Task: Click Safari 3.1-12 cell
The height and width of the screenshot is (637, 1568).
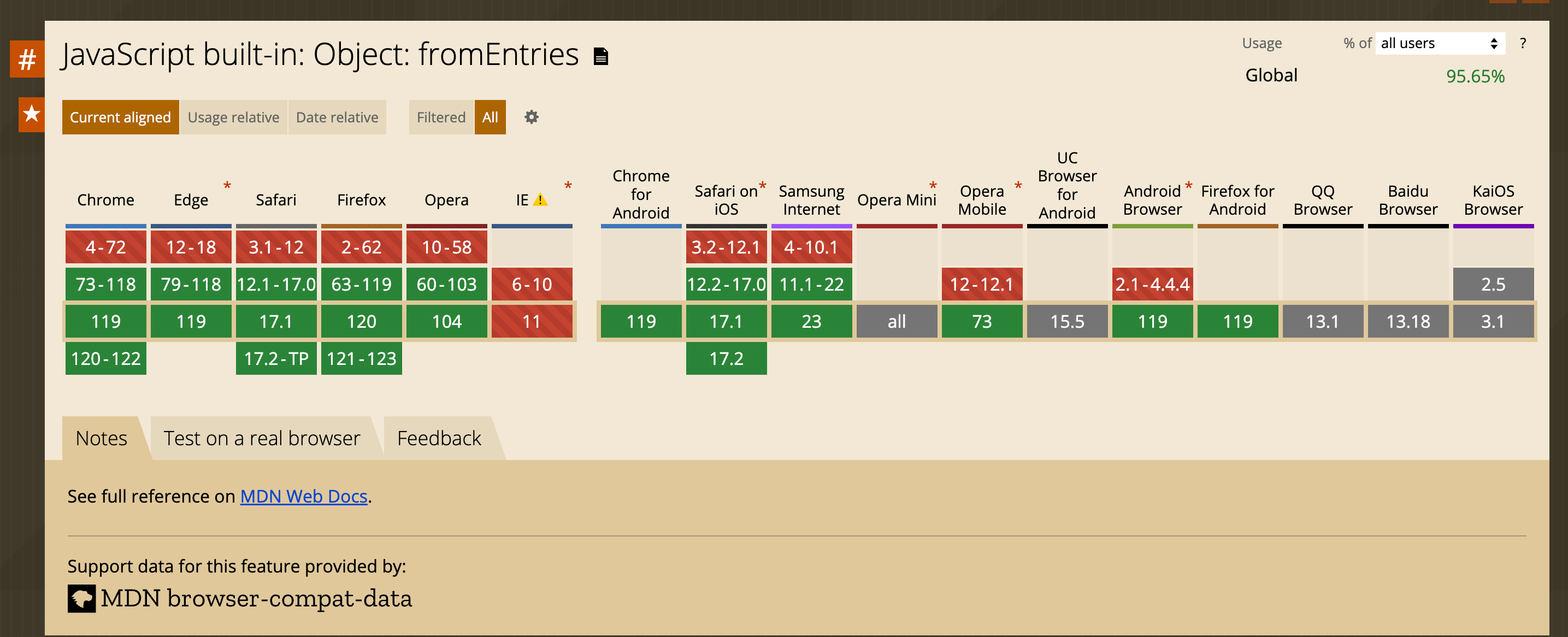Action: tap(276, 247)
